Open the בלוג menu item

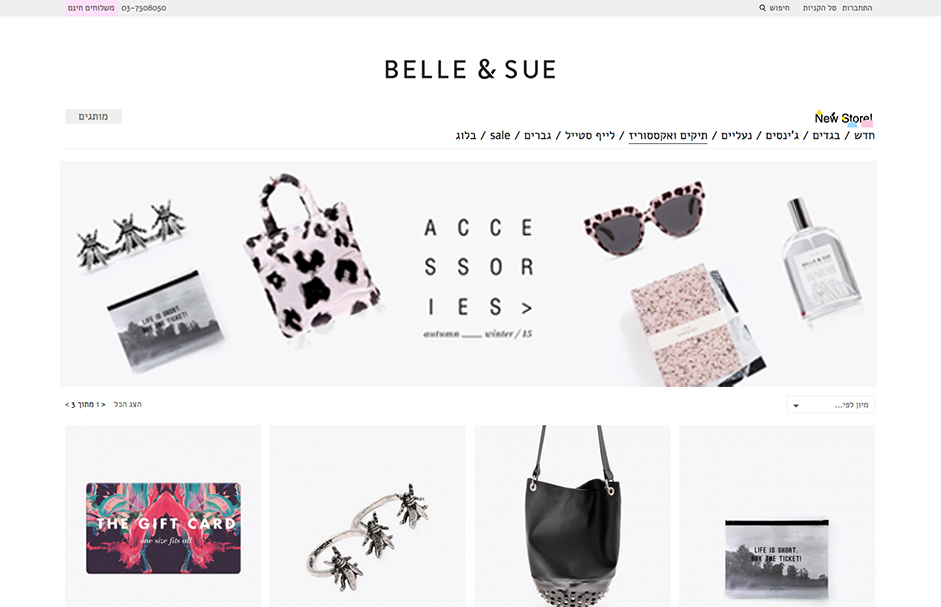point(466,135)
